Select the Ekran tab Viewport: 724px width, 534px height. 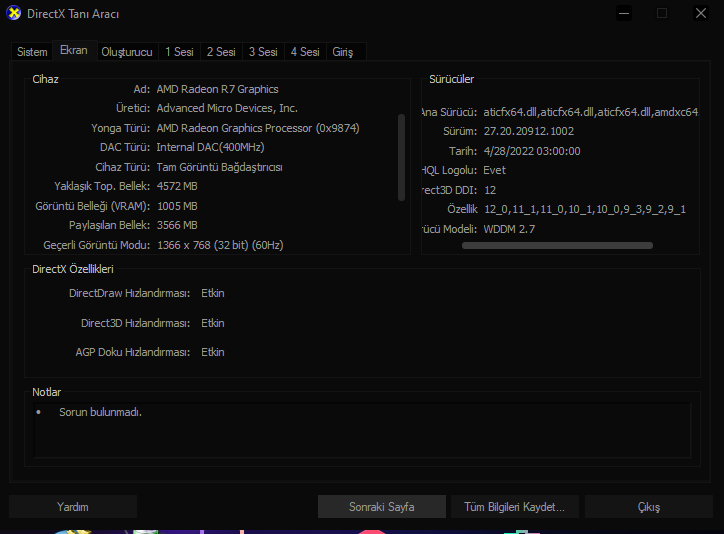click(x=74, y=50)
